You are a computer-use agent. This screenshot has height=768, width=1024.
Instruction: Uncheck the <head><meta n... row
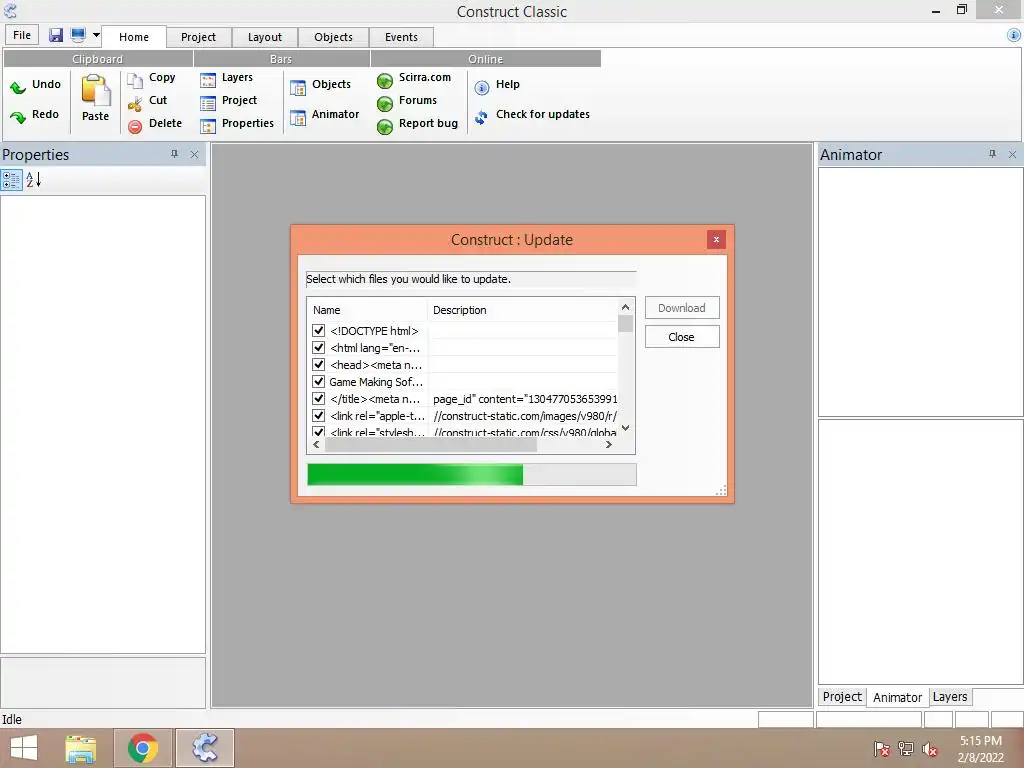click(319, 364)
